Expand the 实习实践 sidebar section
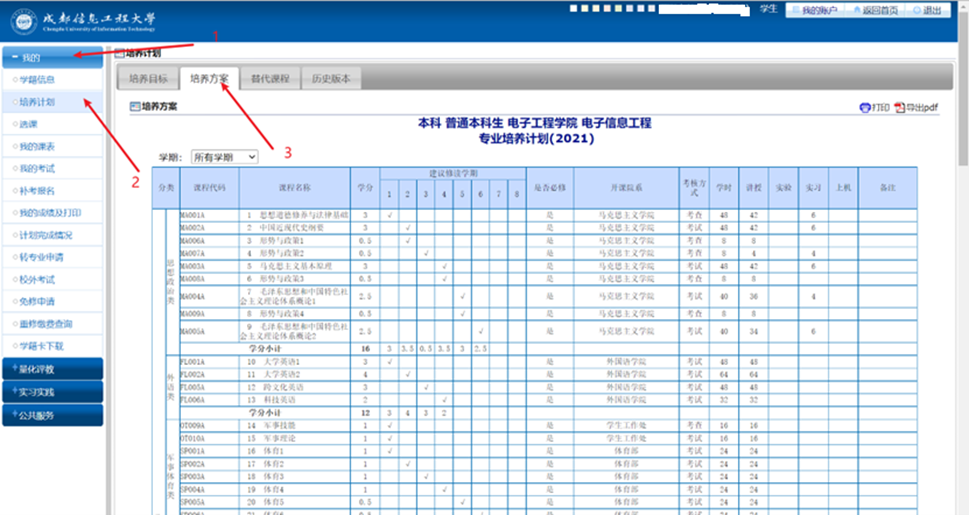This screenshot has width=969, height=515. (x=51, y=392)
